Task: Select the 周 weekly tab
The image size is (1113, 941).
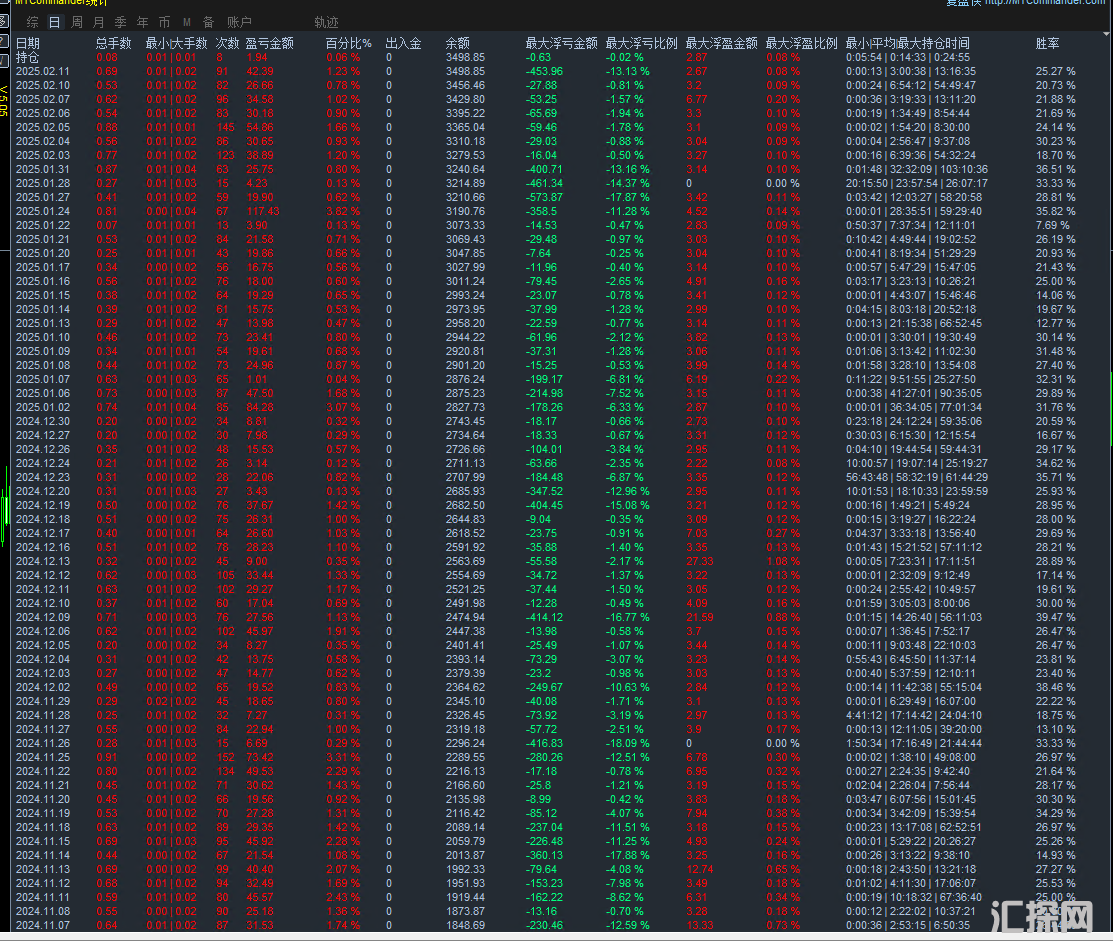Action: 77,22
